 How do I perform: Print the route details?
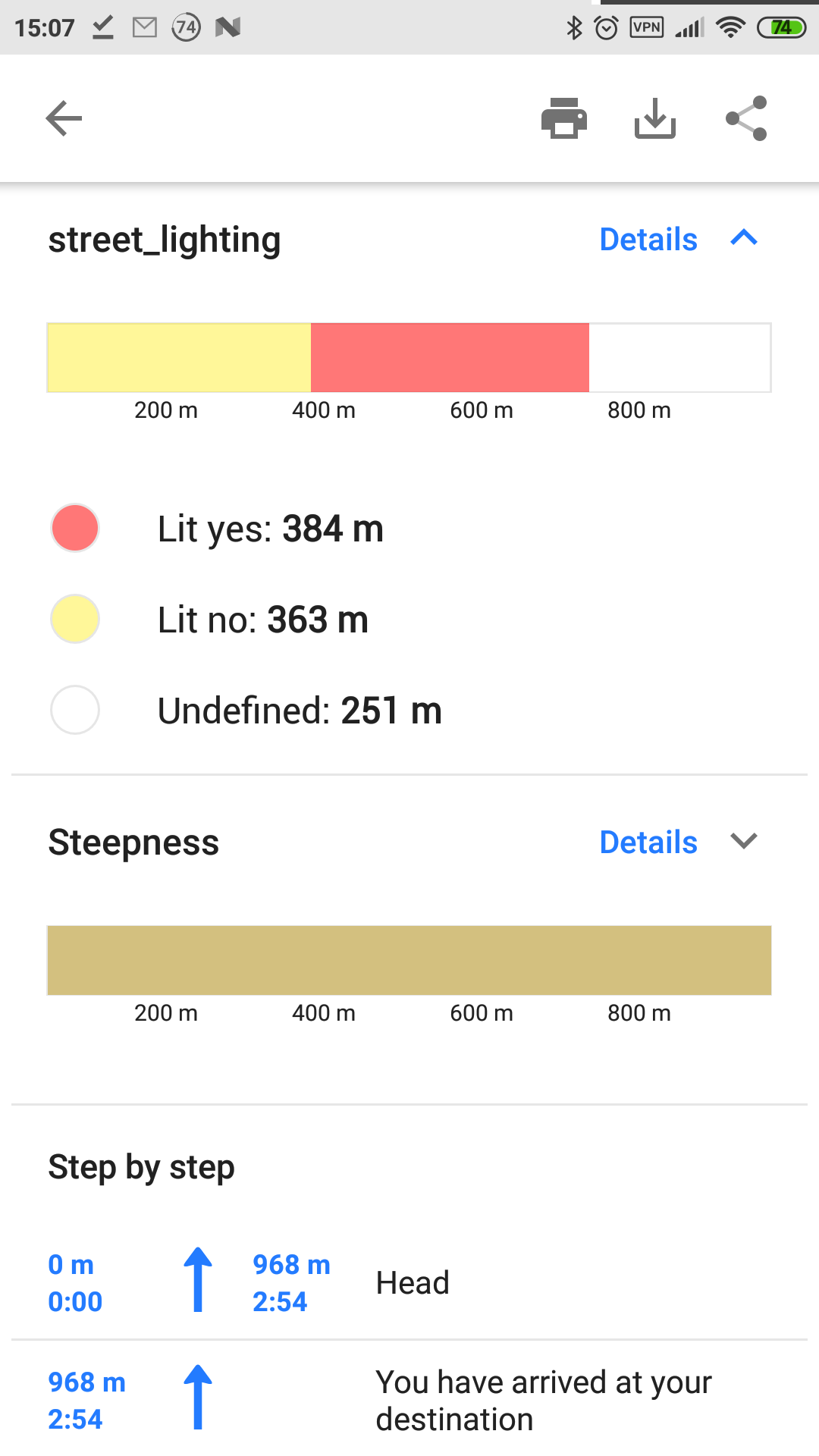563,118
